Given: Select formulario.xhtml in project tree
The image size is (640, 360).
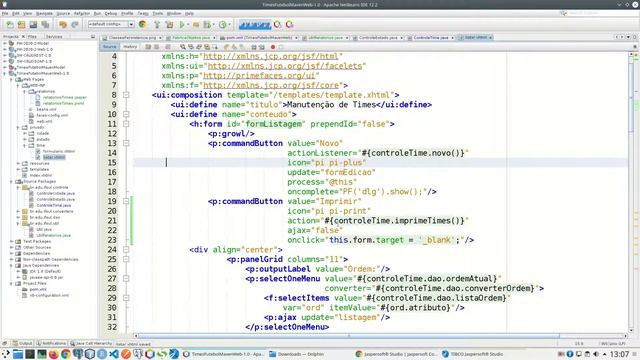Looking at the screenshot, I should [58, 151].
